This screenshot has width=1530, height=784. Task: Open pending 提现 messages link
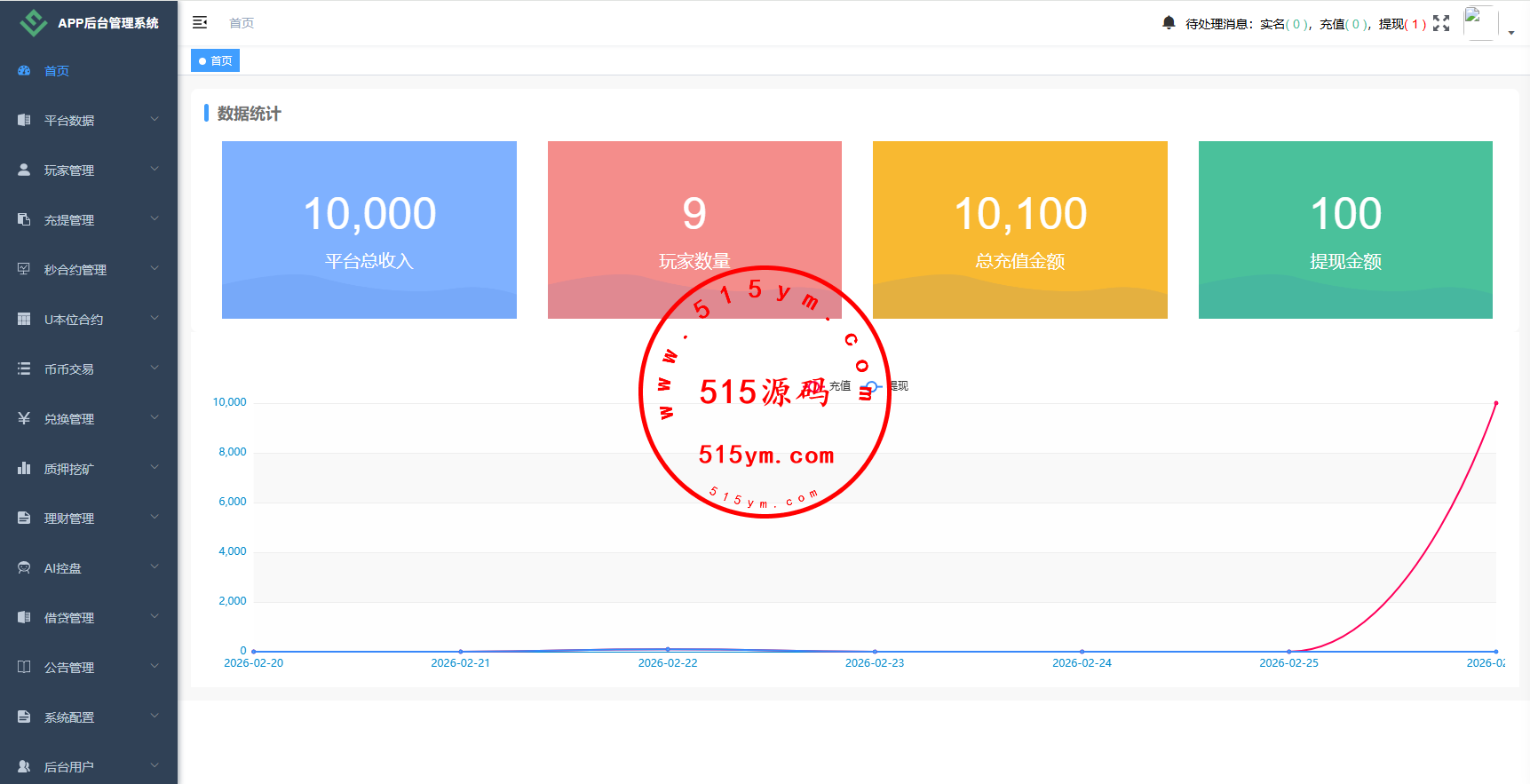pyautogui.click(x=1401, y=24)
